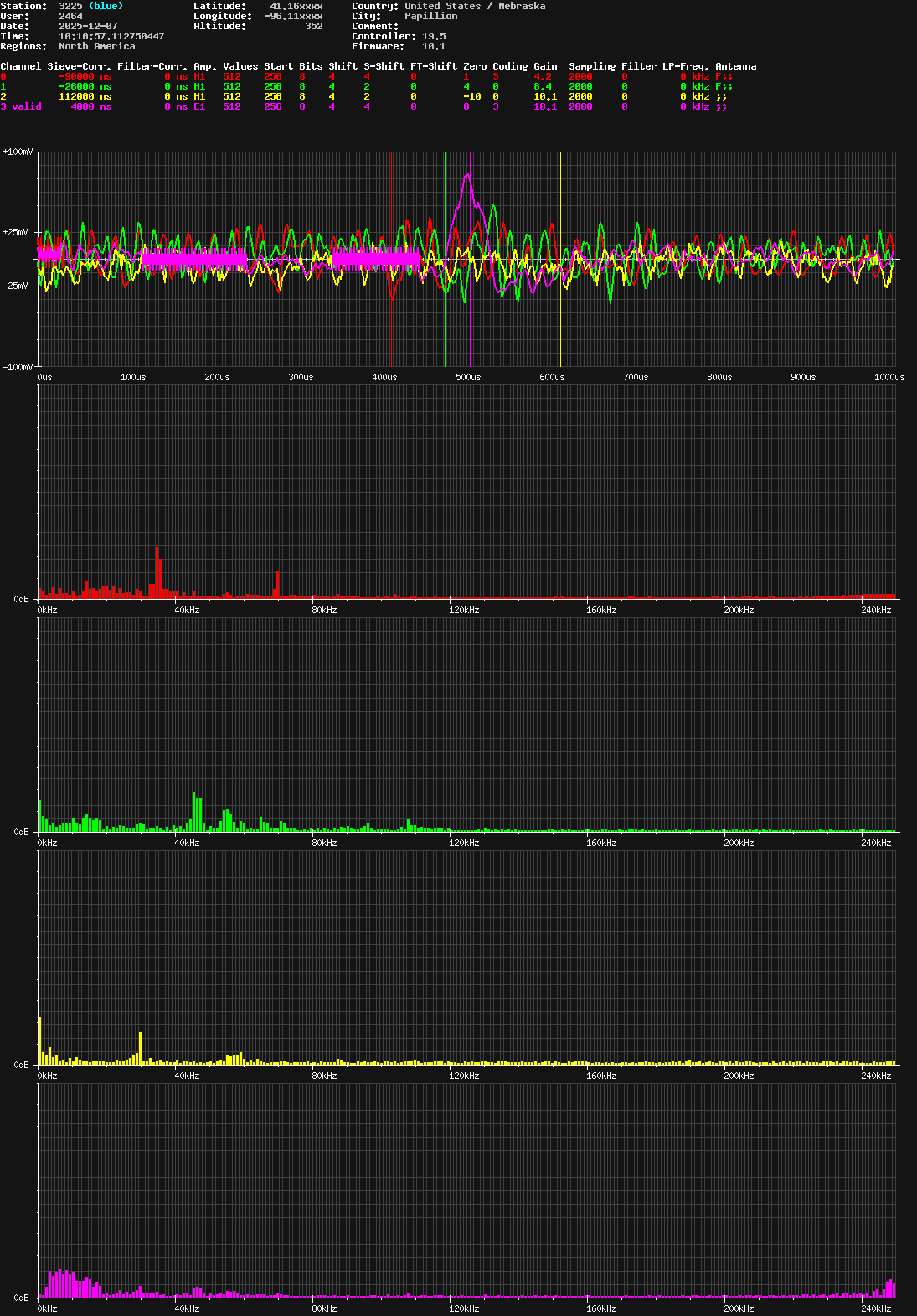Select channel 1 sieve value "-26000 ns"
The height and width of the screenshot is (1316, 917).
[x=85, y=86]
